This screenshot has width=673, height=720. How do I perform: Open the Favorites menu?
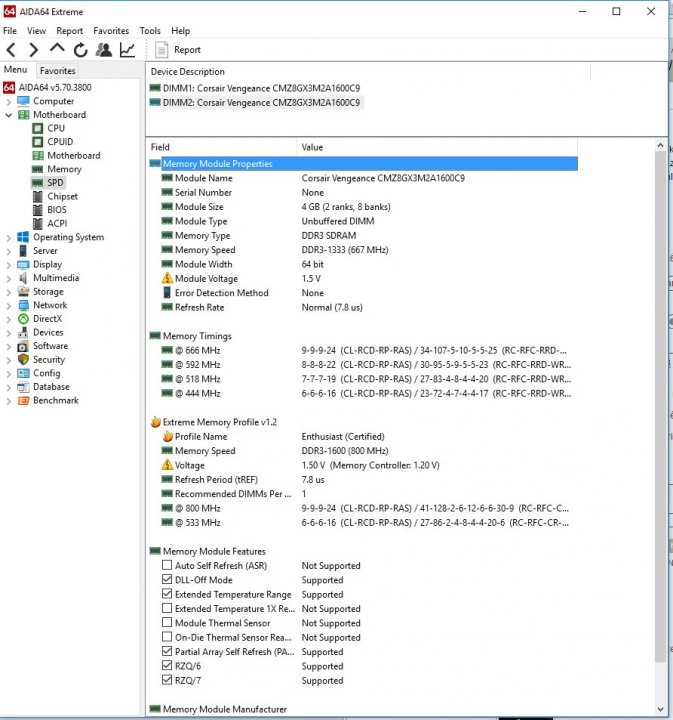(111, 31)
